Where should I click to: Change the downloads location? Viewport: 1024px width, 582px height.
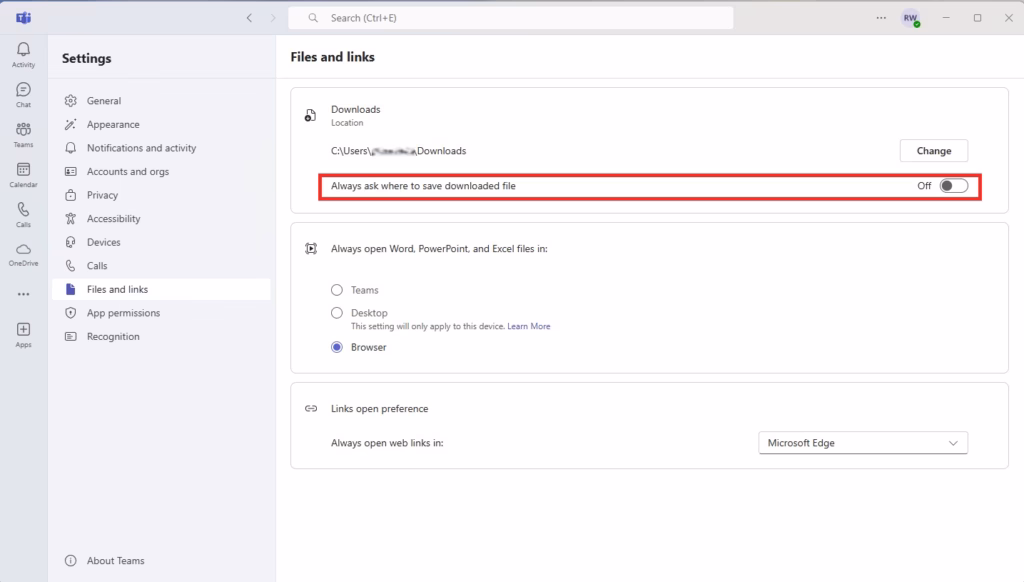934,151
